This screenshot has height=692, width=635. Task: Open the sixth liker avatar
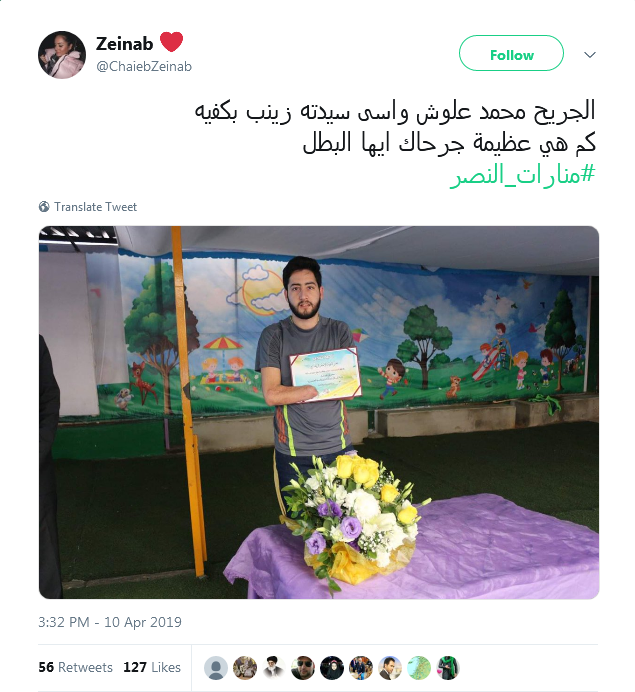tap(361, 667)
